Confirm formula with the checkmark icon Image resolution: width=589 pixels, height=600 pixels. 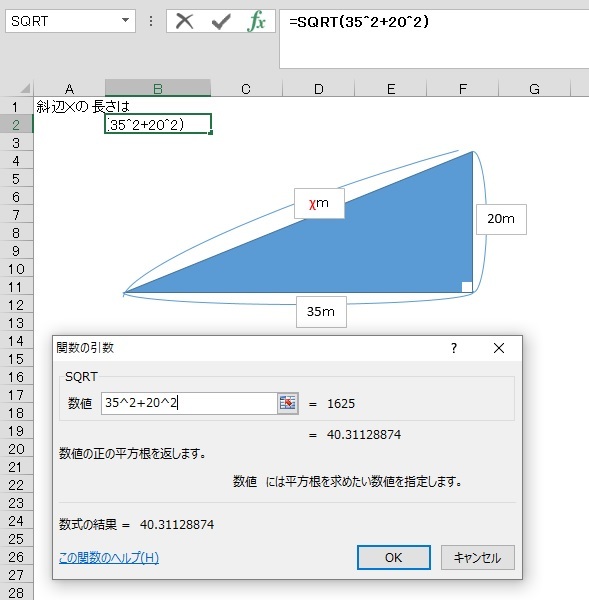(221, 21)
